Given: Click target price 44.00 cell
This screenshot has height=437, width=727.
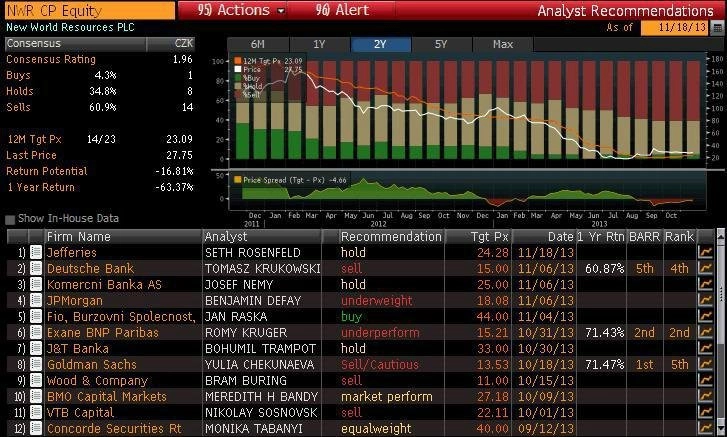Looking at the screenshot, I should (x=492, y=317).
